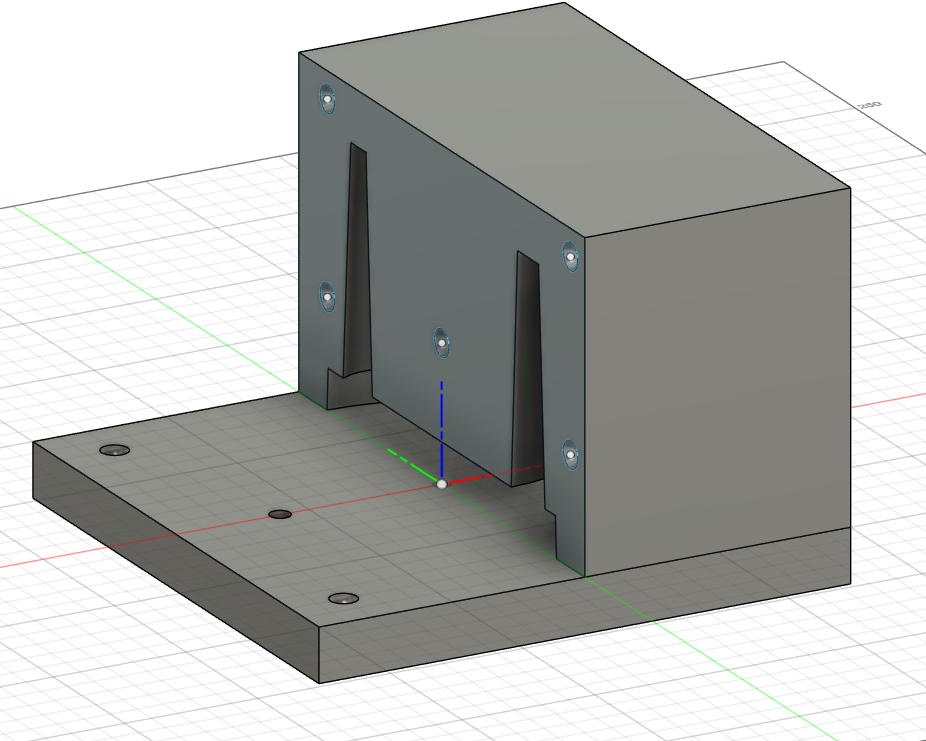
Task: Pick the upper-right hole on vertical wall
Action: [570, 257]
